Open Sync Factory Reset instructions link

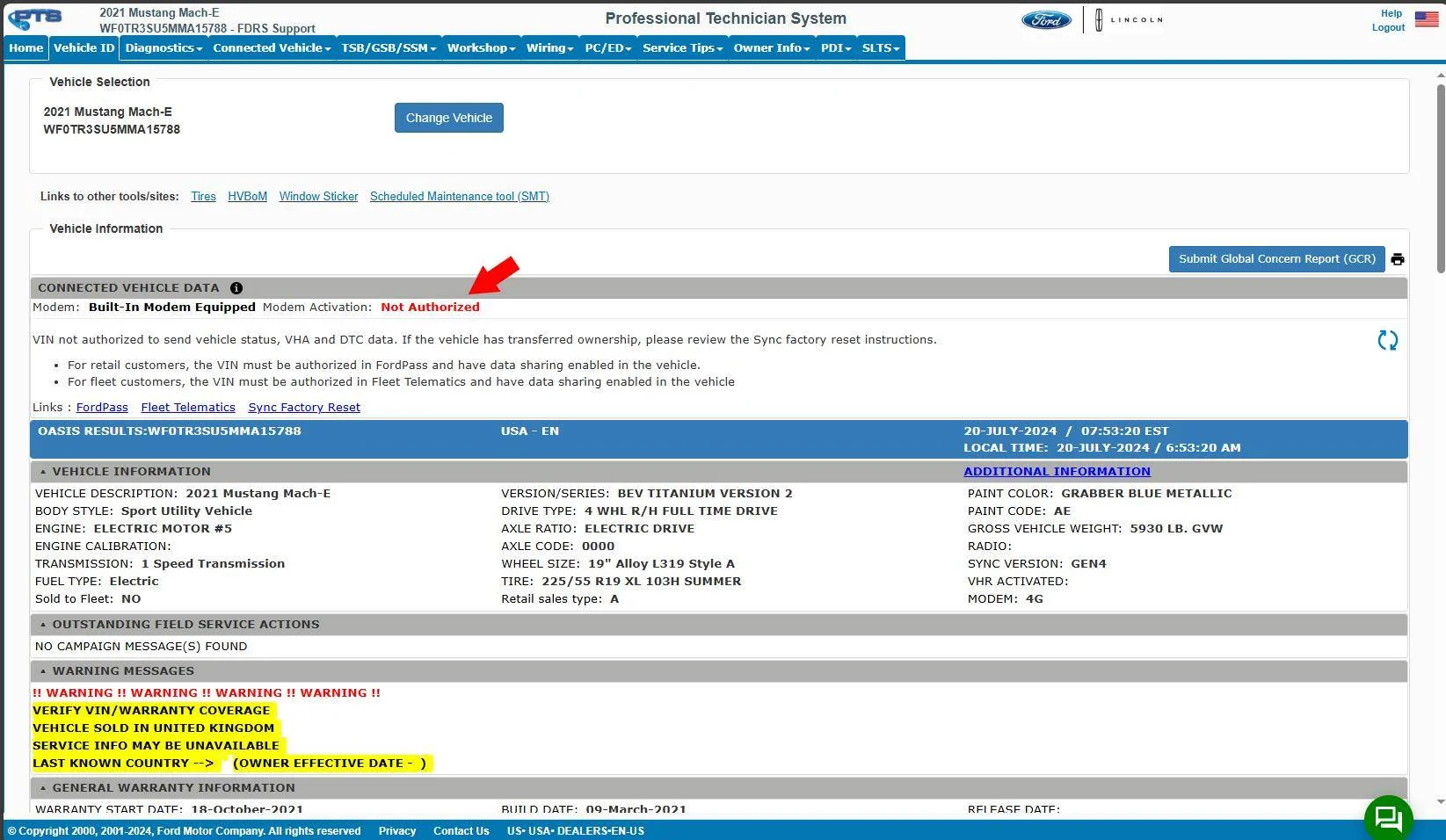click(x=304, y=408)
